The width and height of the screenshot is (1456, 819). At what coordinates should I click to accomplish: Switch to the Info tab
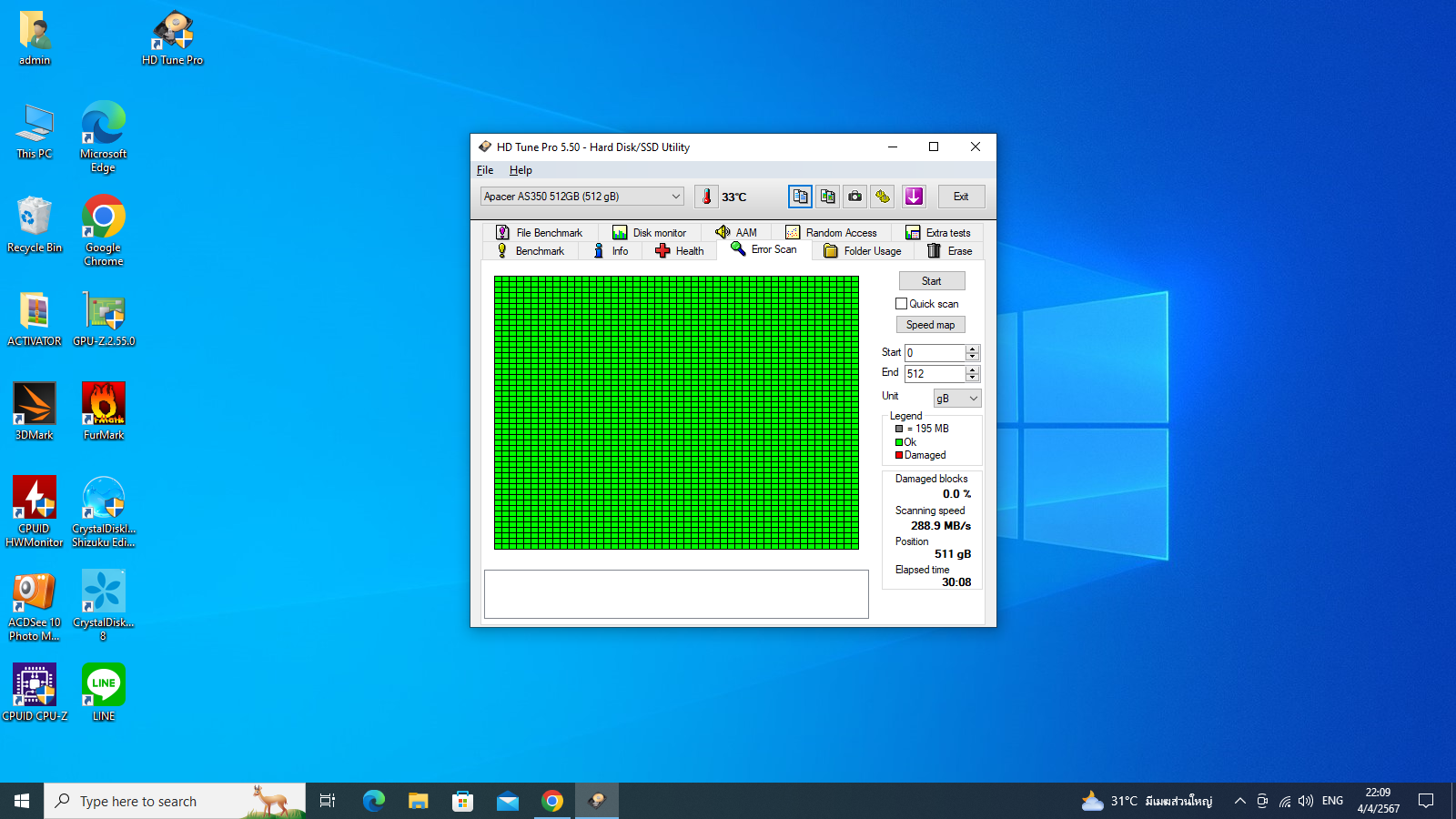(611, 251)
